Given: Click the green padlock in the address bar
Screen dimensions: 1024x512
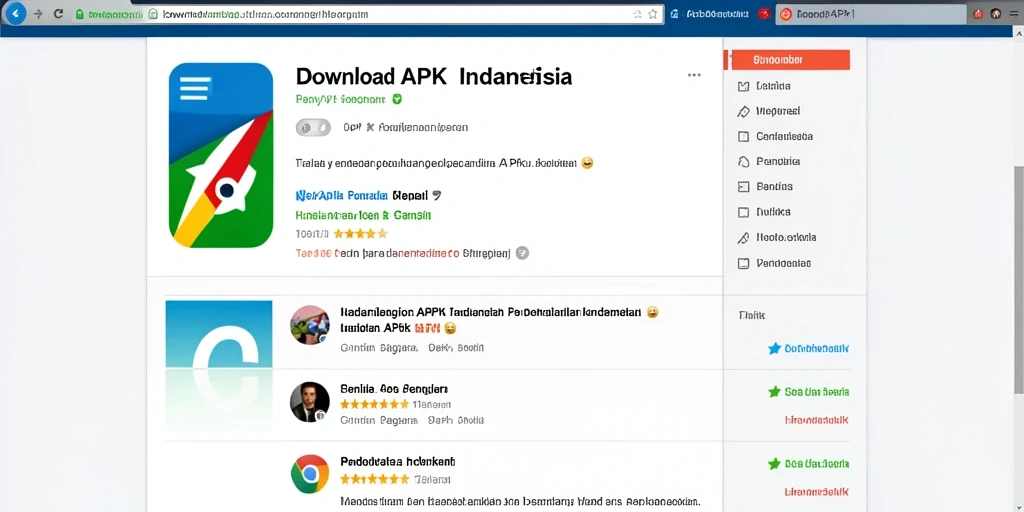Looking at the screenshot, I should click(x=78, y=14).
